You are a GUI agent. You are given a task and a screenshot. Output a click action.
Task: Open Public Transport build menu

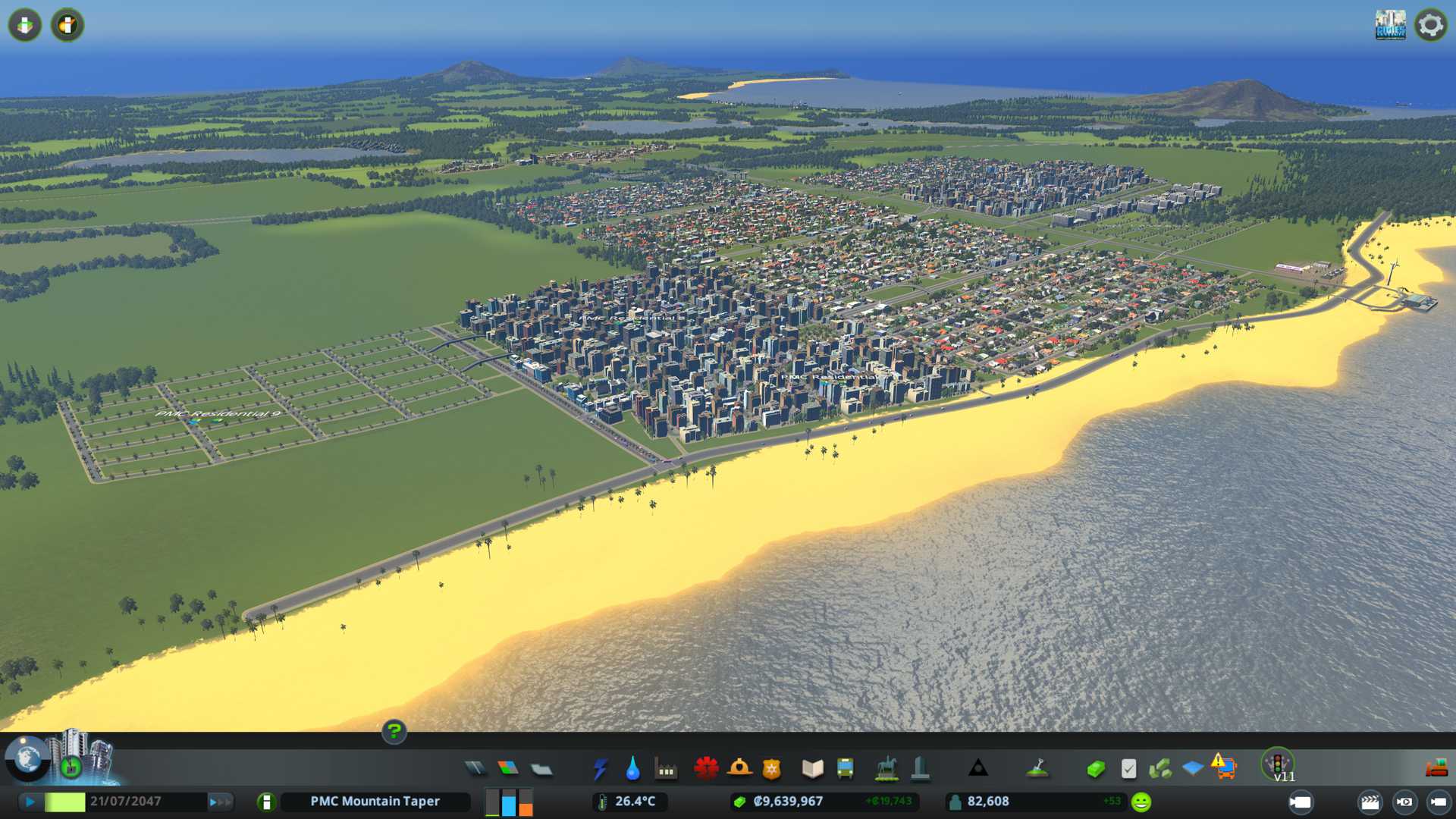tap(845, 769)
